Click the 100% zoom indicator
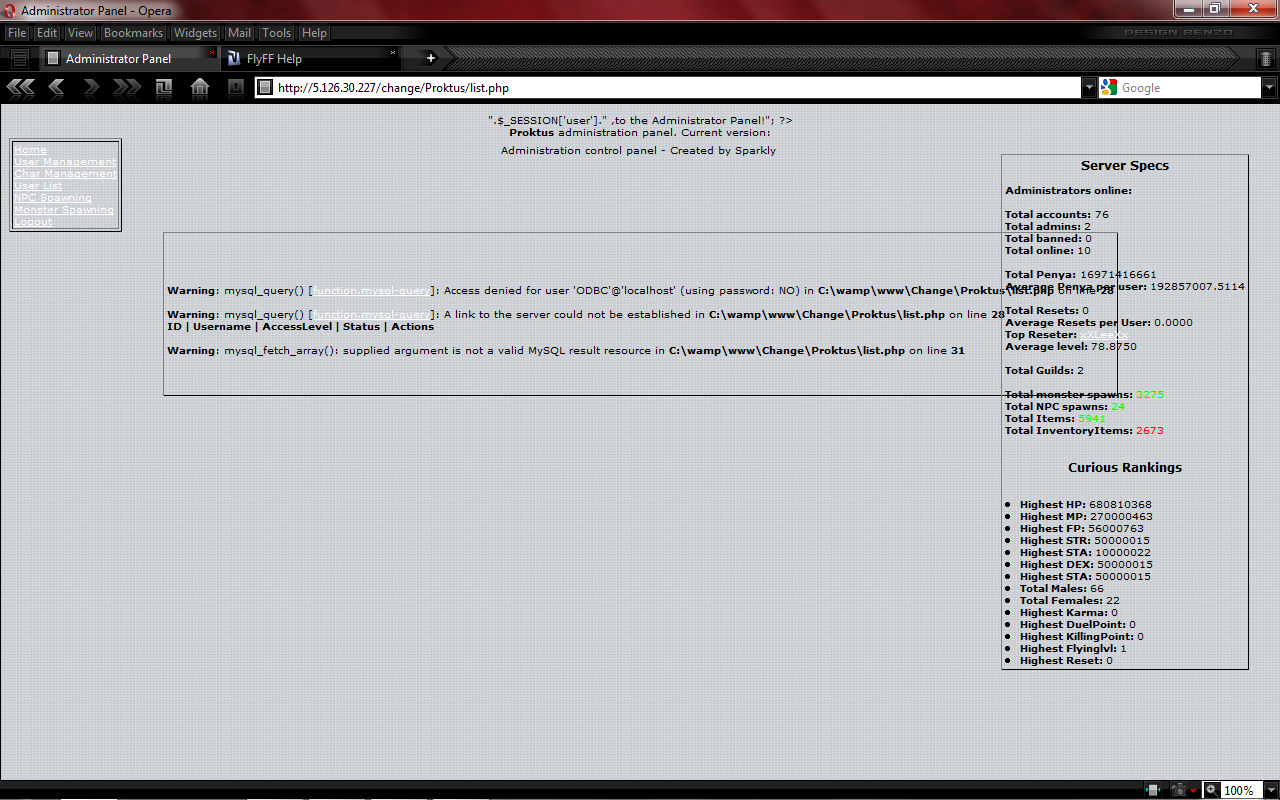 [x=1237, y=790]
